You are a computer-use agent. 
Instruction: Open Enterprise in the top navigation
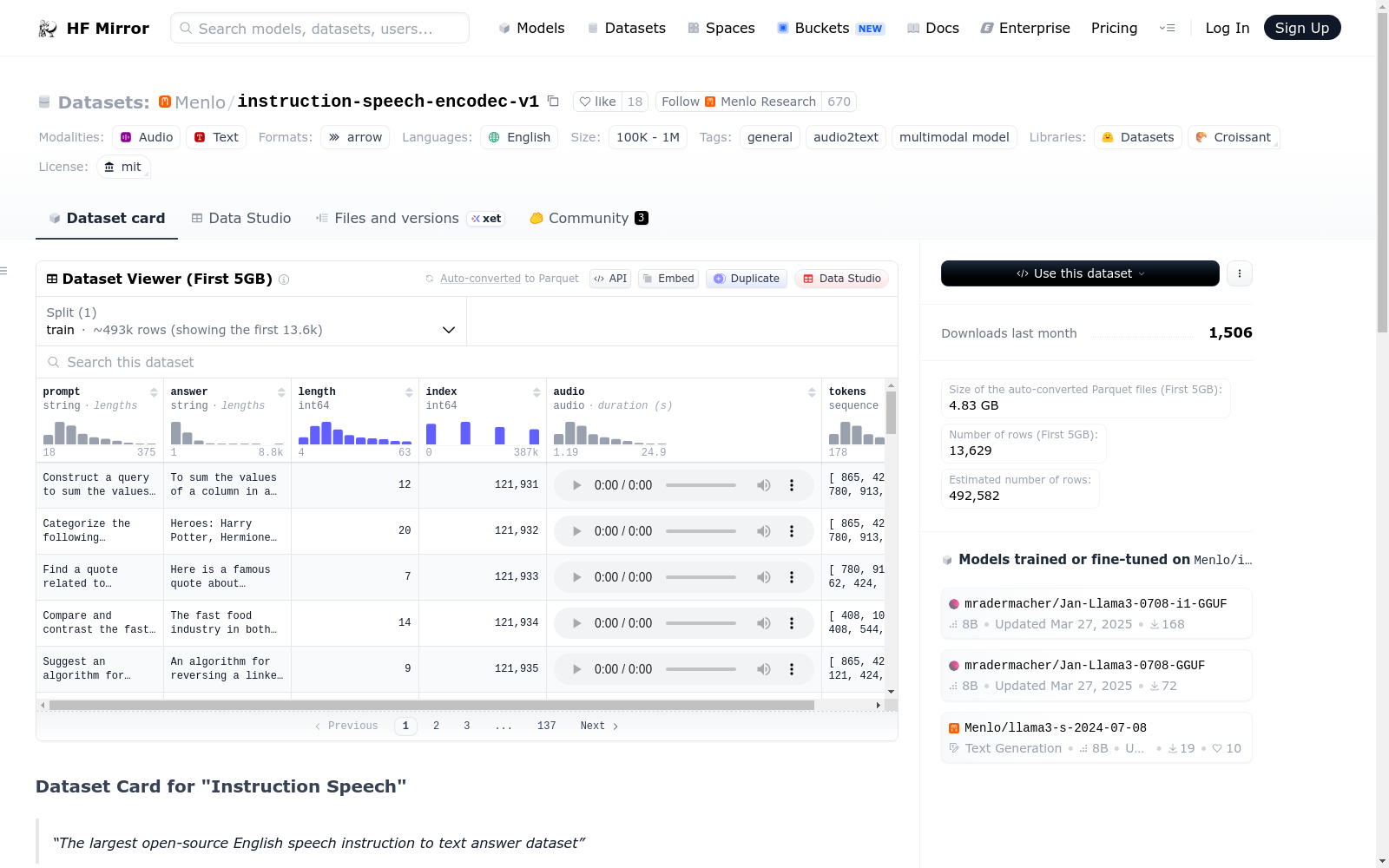[x=1025, y=29]
